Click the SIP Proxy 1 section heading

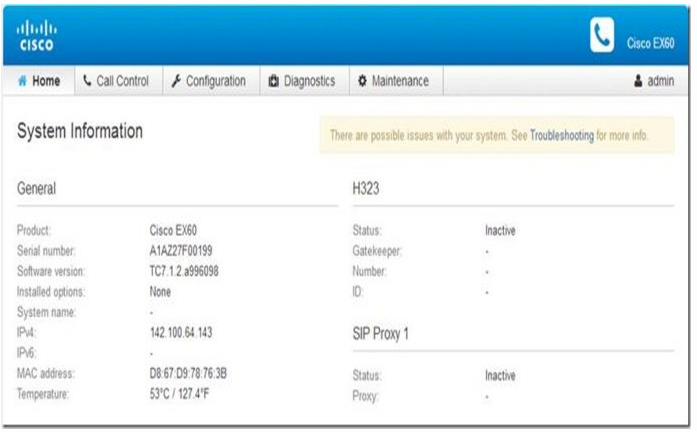tap(381, 334)
